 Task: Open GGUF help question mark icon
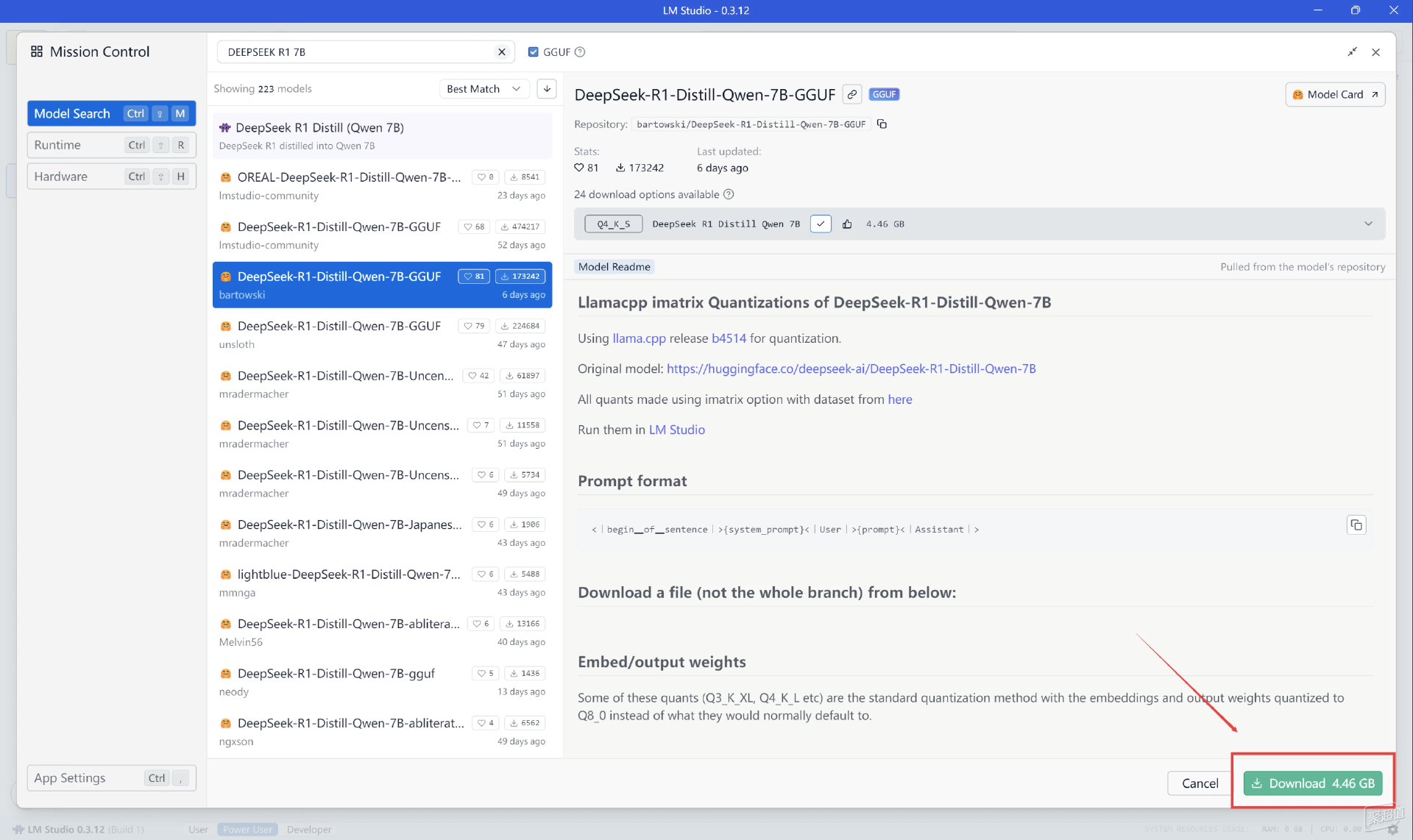(x=580, y=52)
